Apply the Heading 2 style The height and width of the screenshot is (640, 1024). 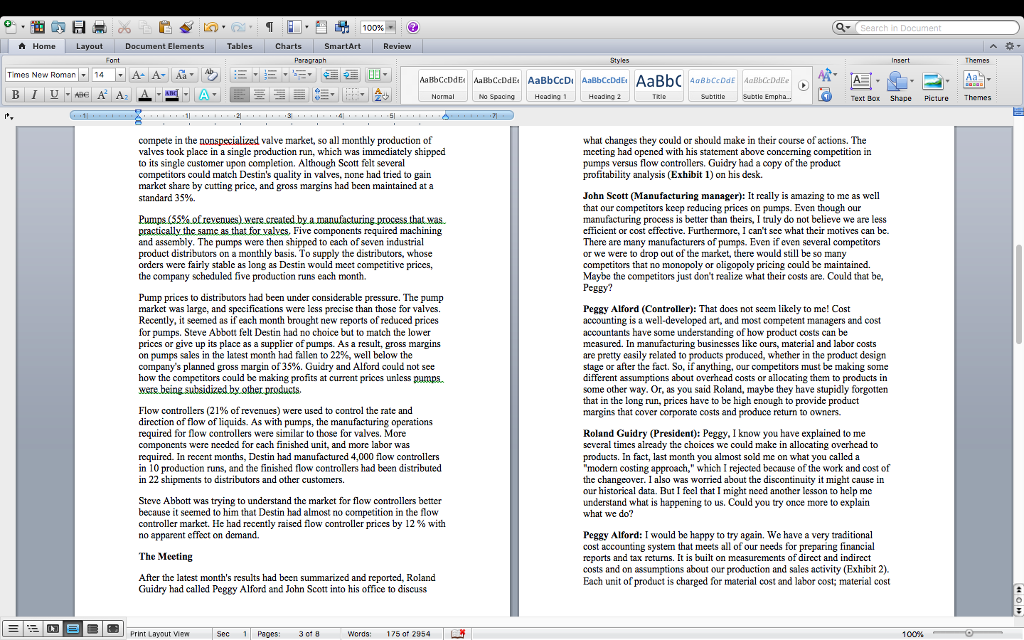coord(605,86)
